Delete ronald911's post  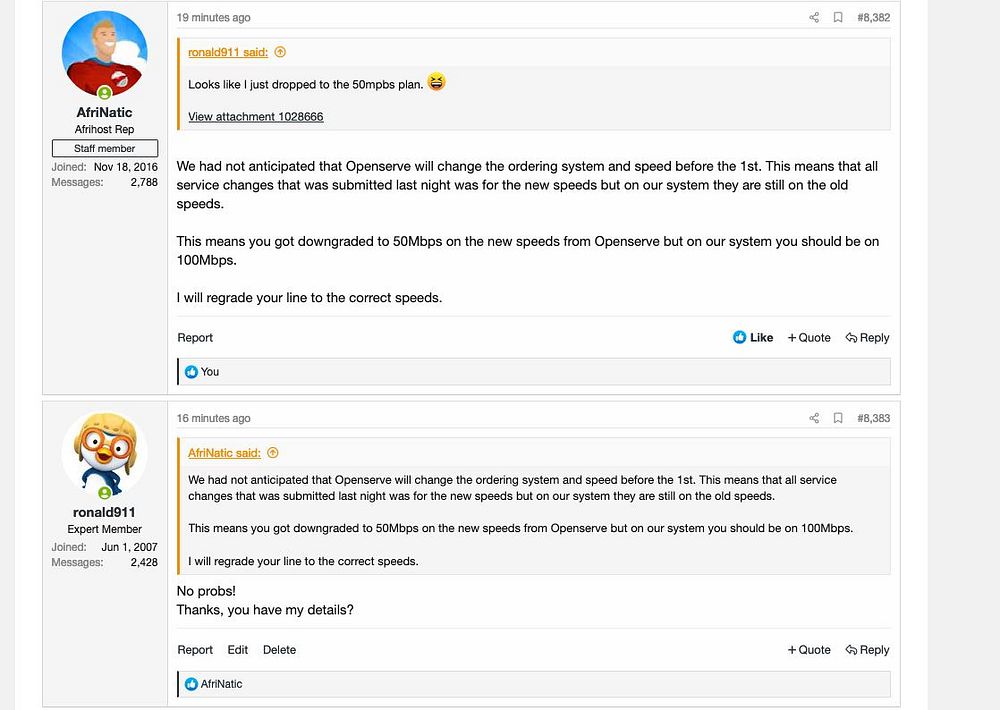point(279,649)
